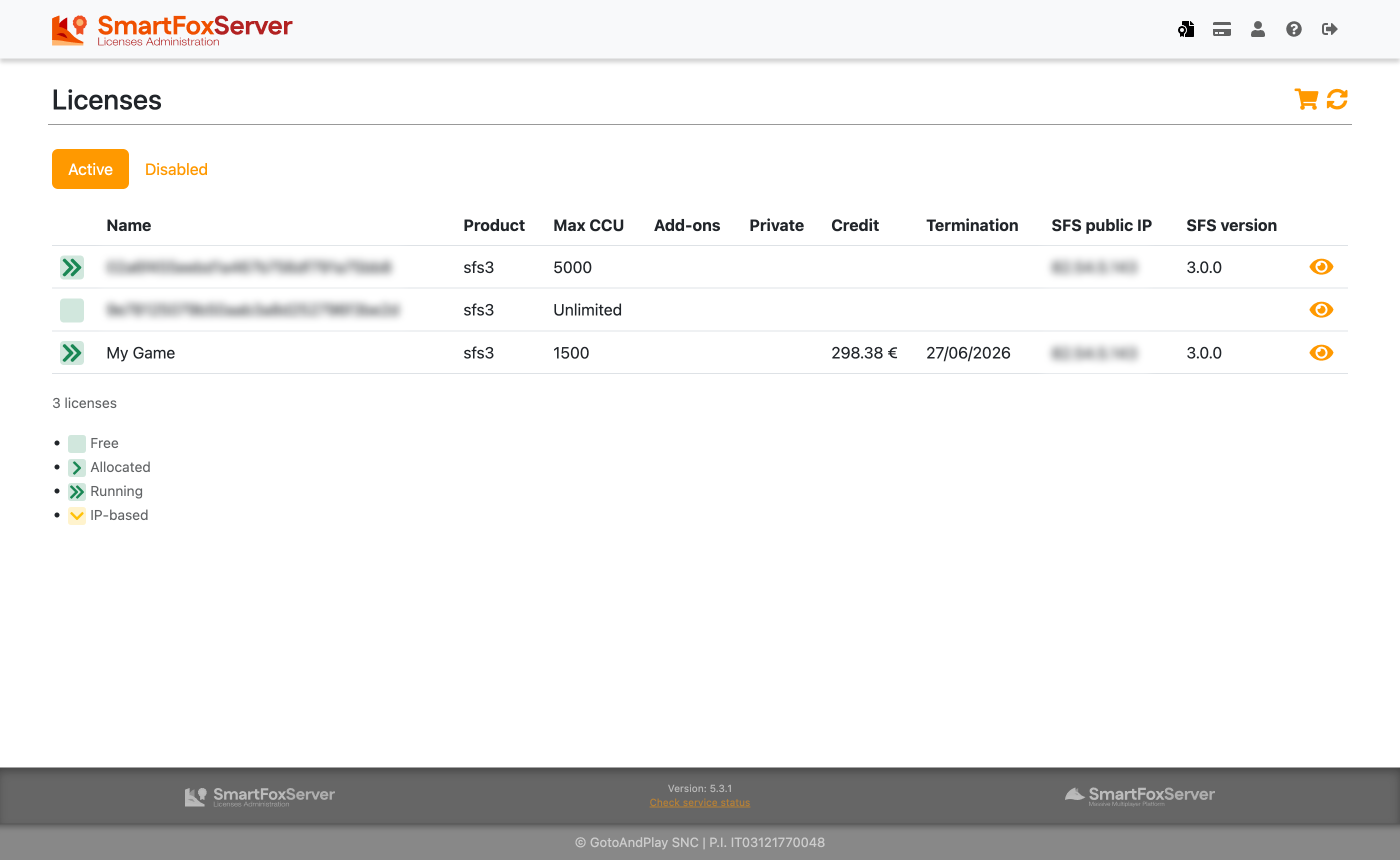Click the Running legend icon
Image resolution: width=1400 pixels, height=860 pixels.
(77, 491)
